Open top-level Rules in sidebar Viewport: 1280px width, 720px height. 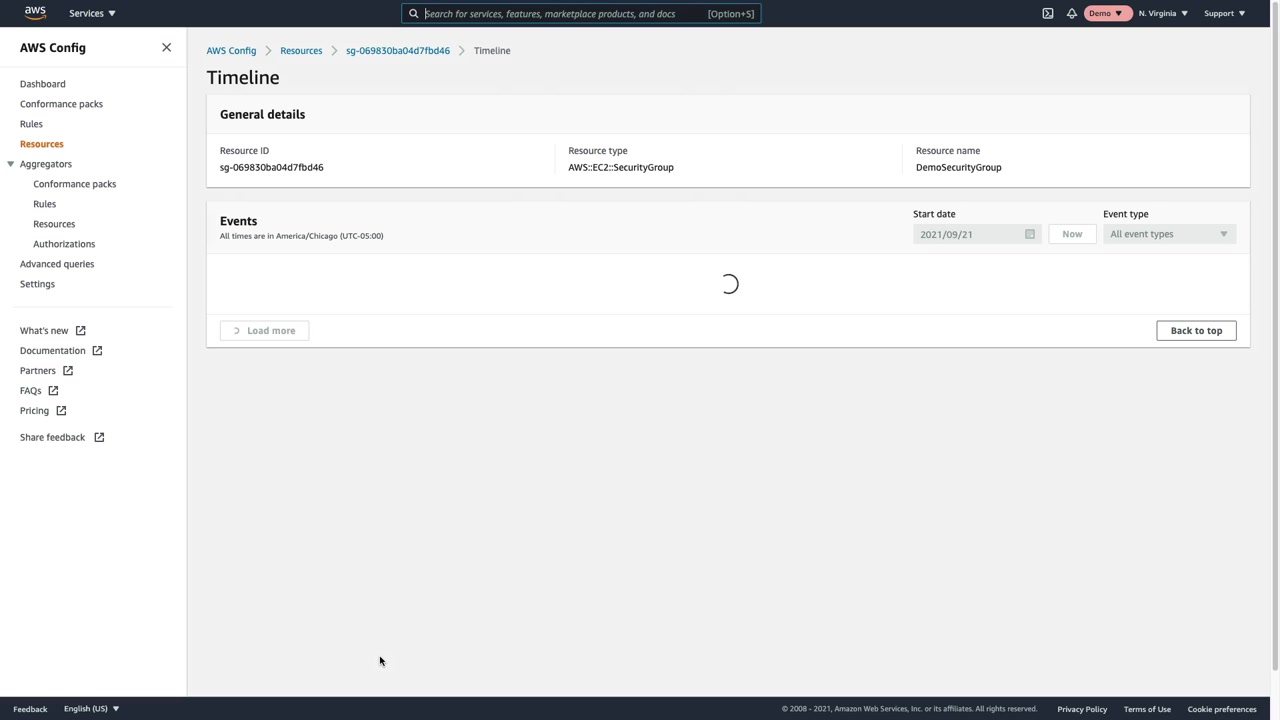click(31, 124)
